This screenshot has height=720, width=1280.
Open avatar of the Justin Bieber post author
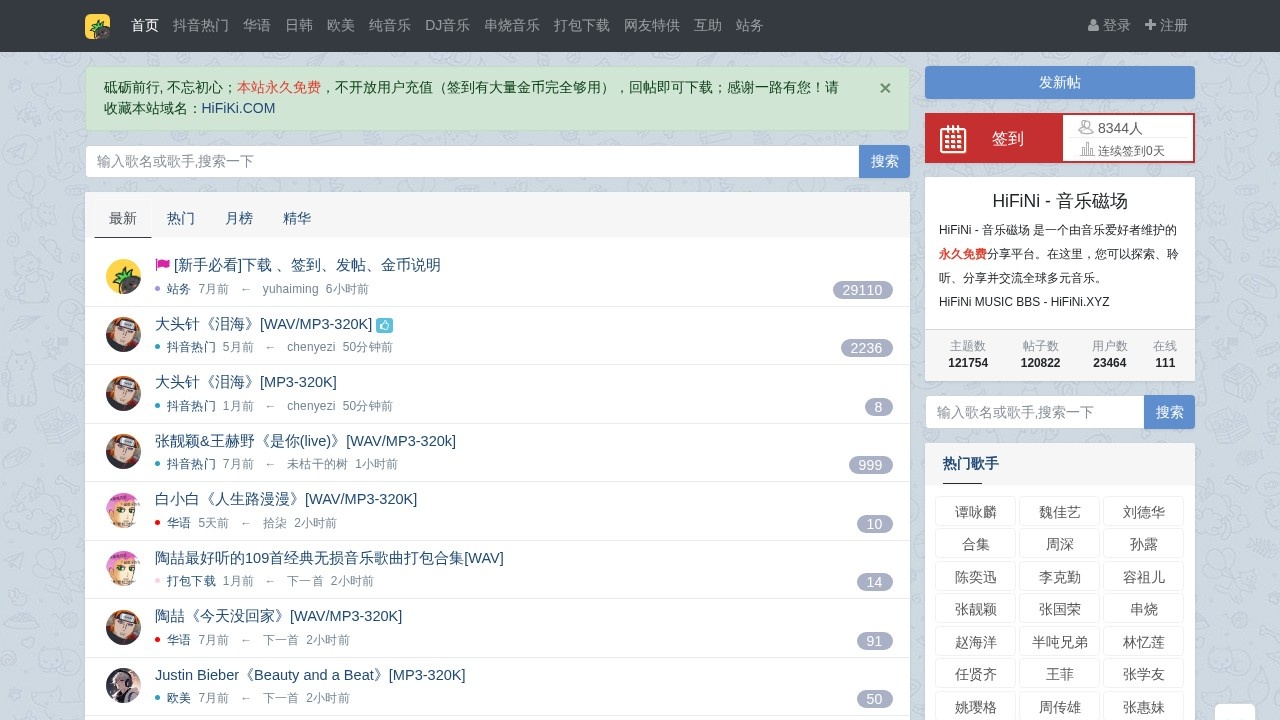(x=123, y=685)
